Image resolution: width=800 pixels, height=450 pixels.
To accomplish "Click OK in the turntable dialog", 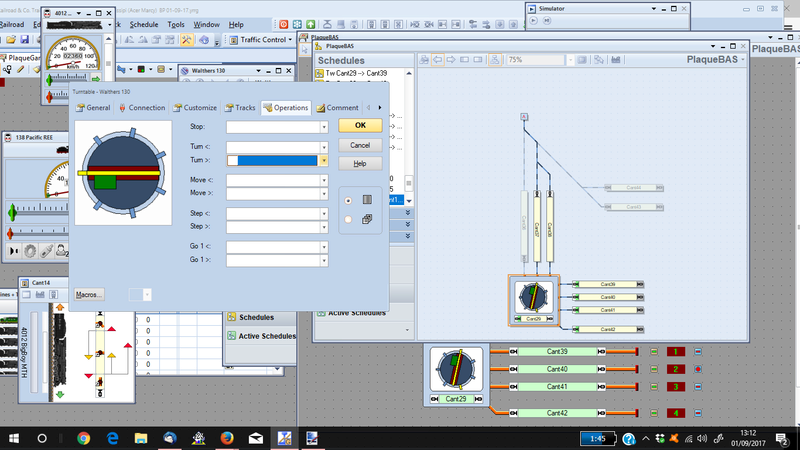I will click(360, 126).
